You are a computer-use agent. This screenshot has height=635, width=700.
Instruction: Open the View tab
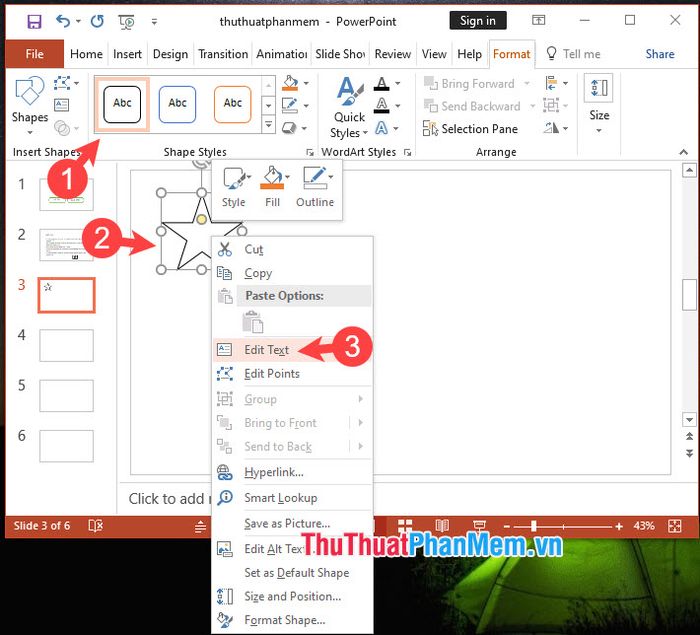point(434,54)
